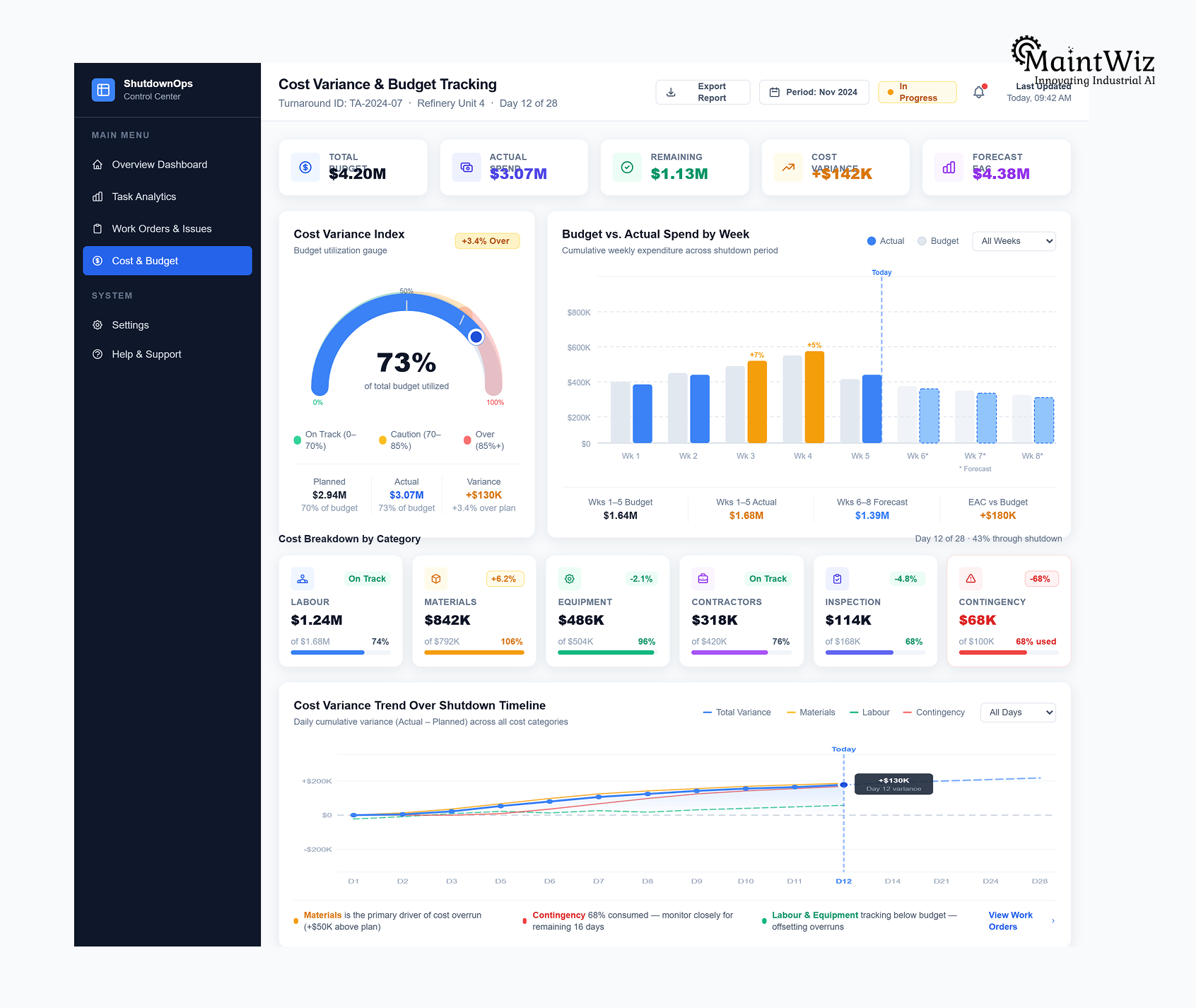Click the Export Report button

coord(703,92)
